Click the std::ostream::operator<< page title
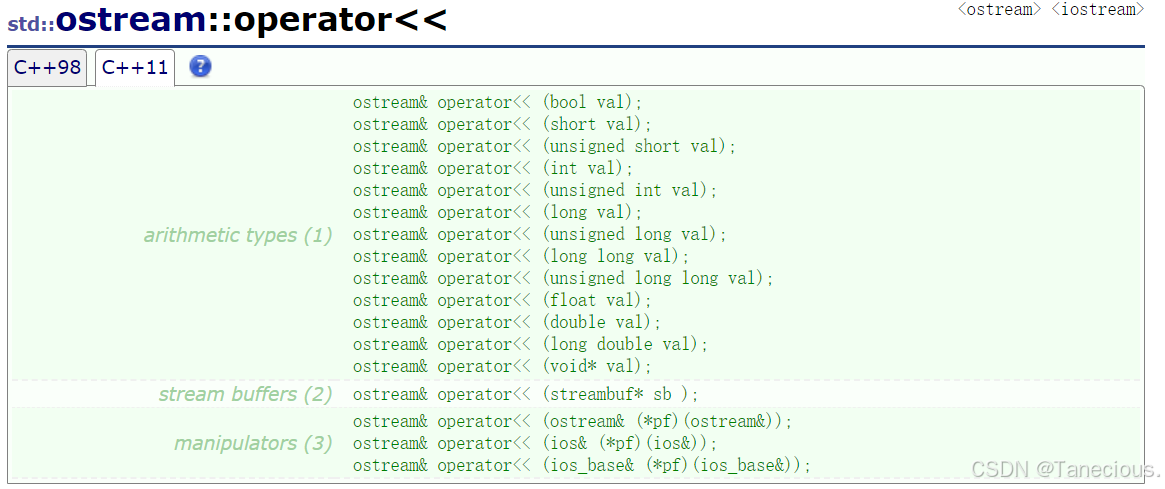 227,21
